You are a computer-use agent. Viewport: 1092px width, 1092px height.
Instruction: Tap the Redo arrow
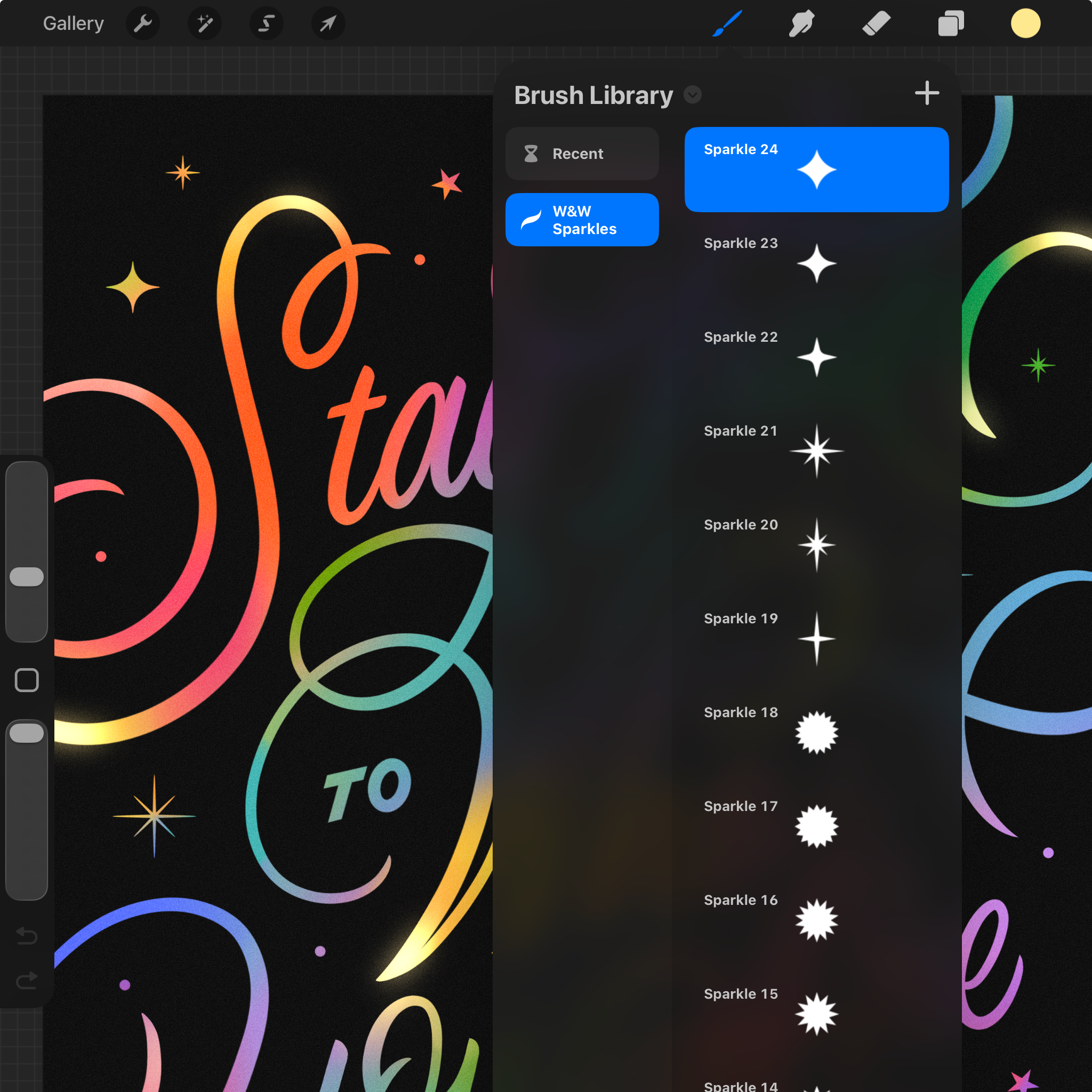tap(27, 981)
